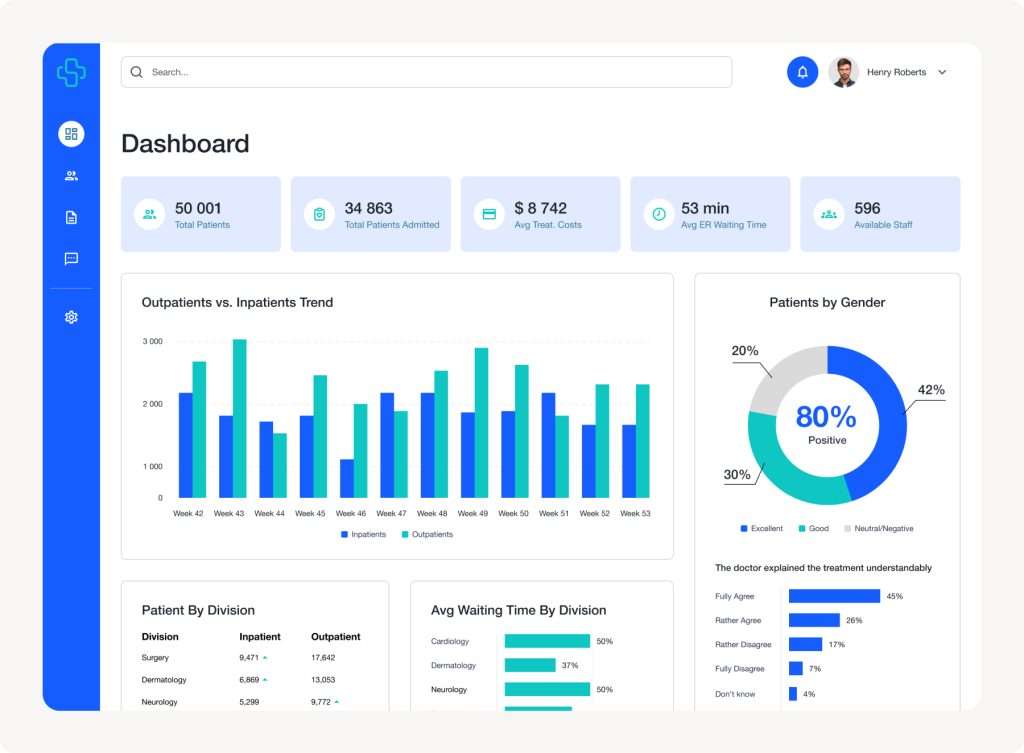Toggle the Excellent legend item
The height and width of the screenshot is (753, 1024).
point(765,528)
